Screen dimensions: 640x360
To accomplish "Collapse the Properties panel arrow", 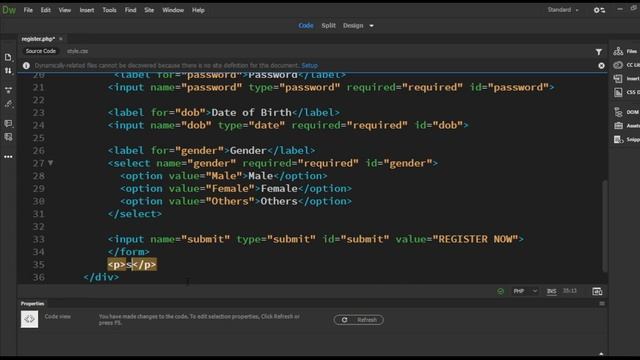I will click(x=601, y=353).
